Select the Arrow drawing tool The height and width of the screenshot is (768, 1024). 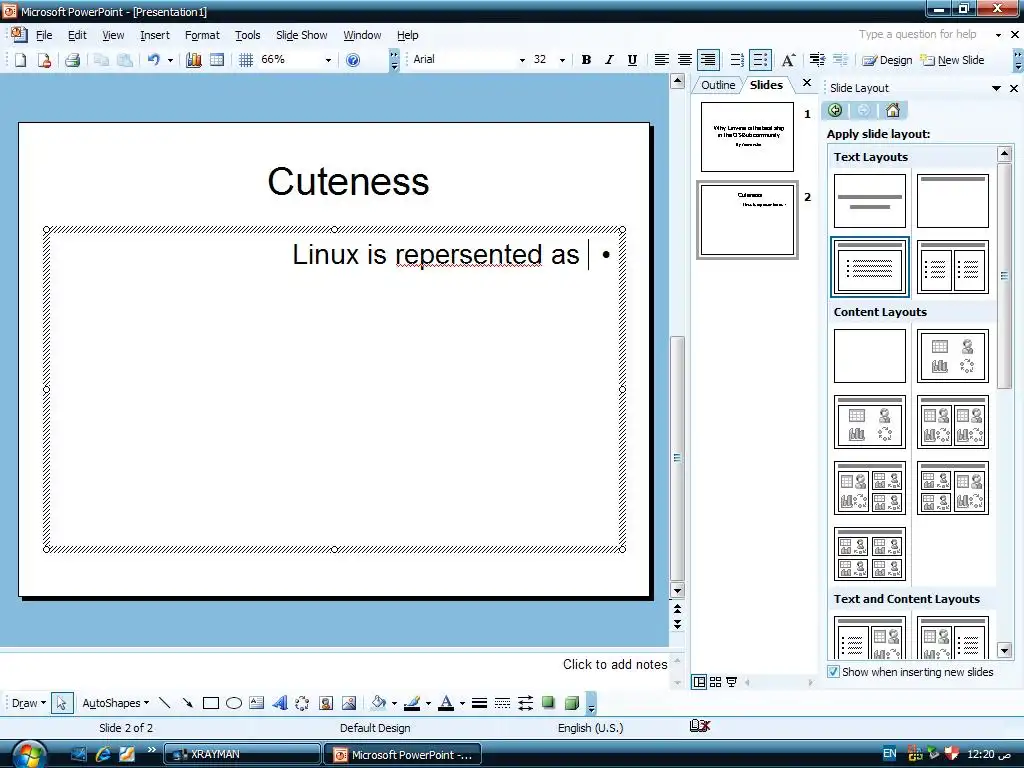click(x=187, y=703)
